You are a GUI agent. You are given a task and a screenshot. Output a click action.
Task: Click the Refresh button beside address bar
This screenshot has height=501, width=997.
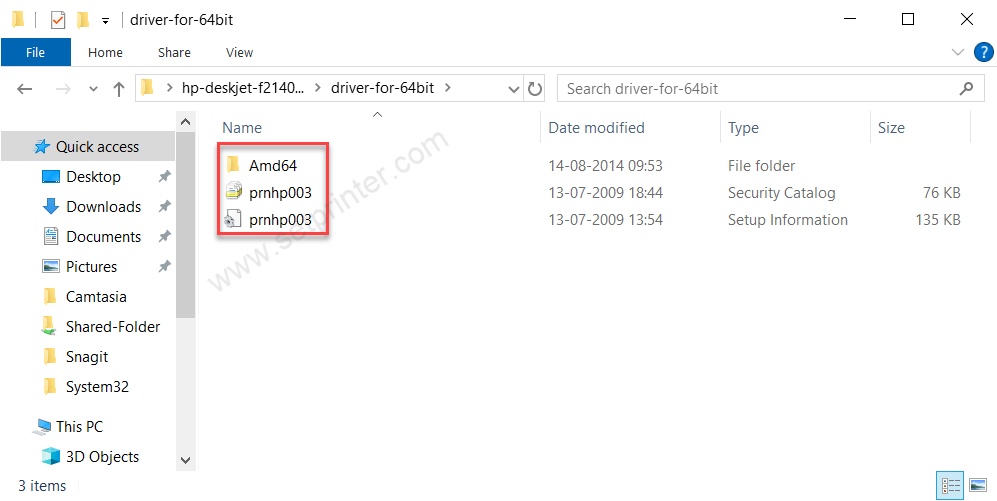[x=535, y=88]
